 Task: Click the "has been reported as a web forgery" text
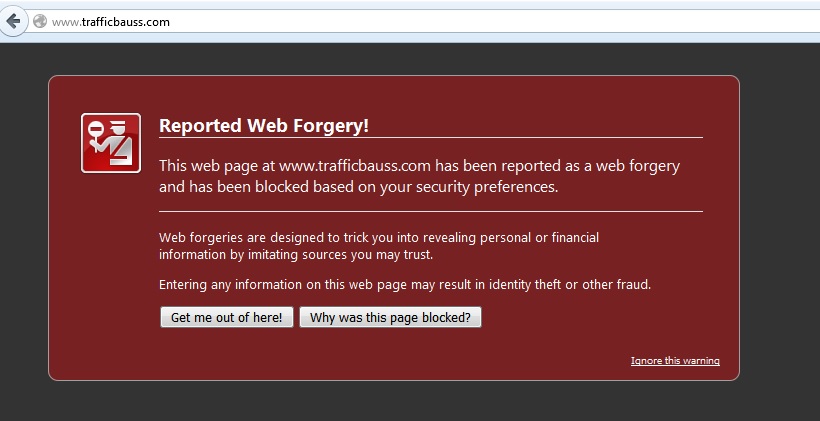point(557,166)
